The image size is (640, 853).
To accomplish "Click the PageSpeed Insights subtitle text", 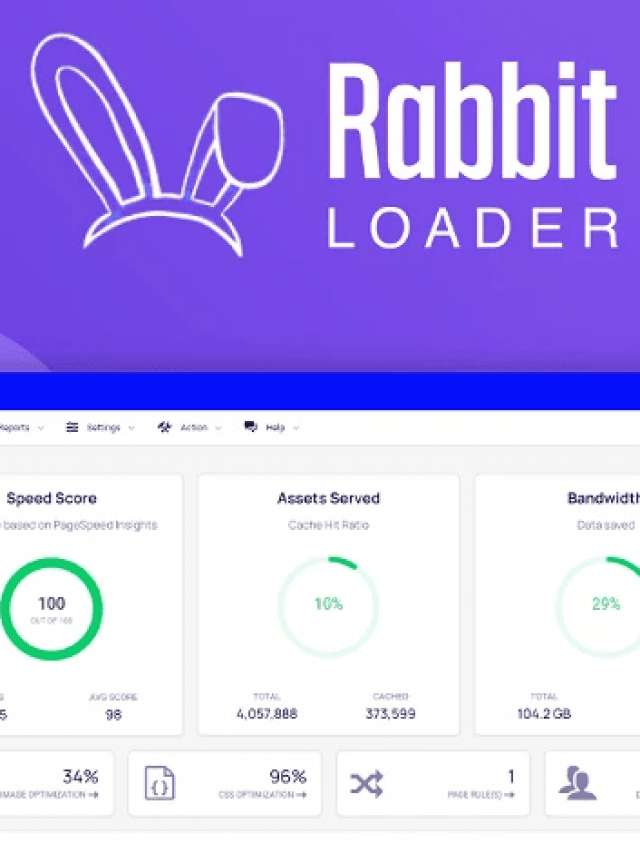I will (x=79, y=525).
